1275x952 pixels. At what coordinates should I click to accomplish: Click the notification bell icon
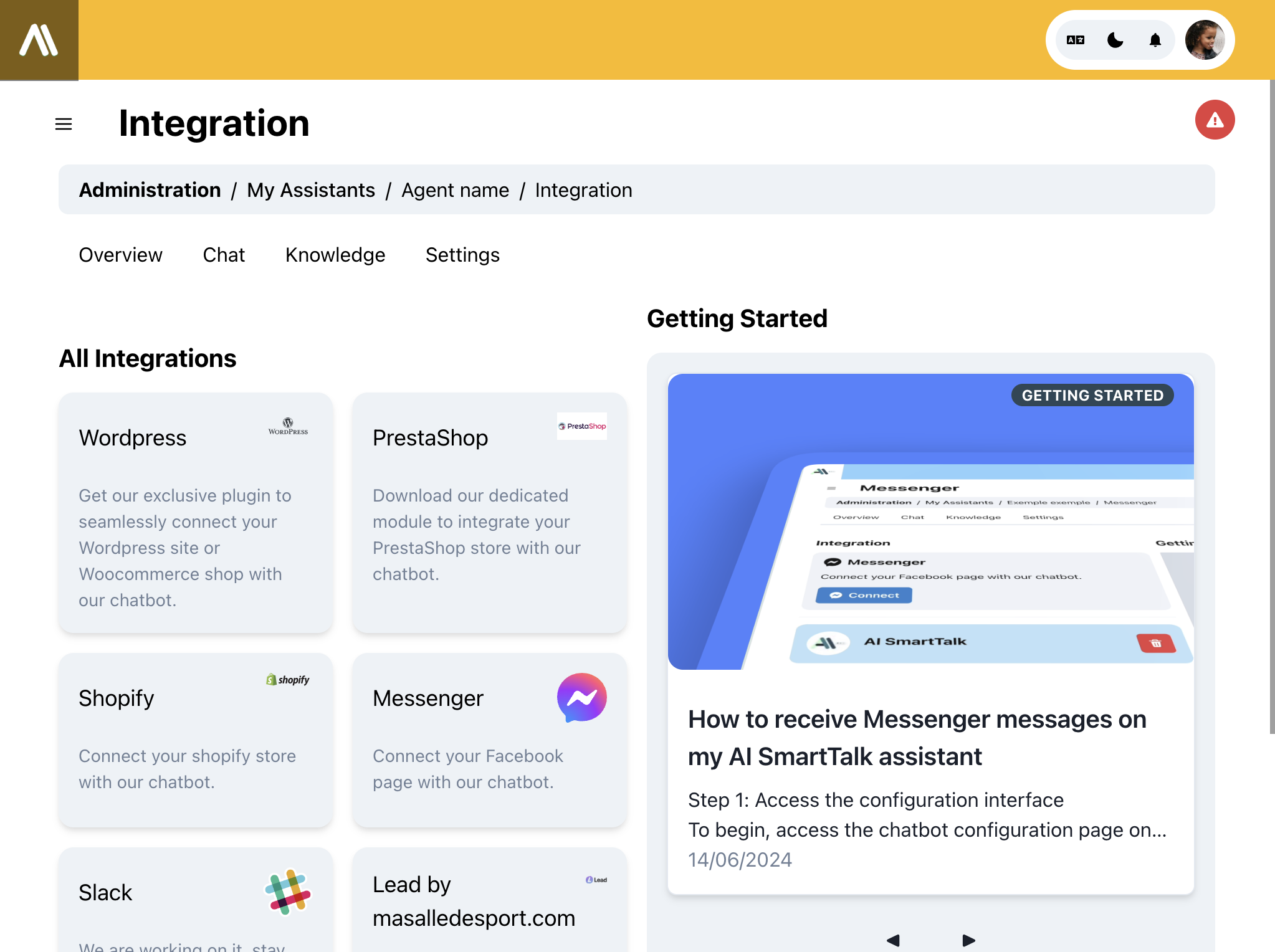[x=1154, y=40]
